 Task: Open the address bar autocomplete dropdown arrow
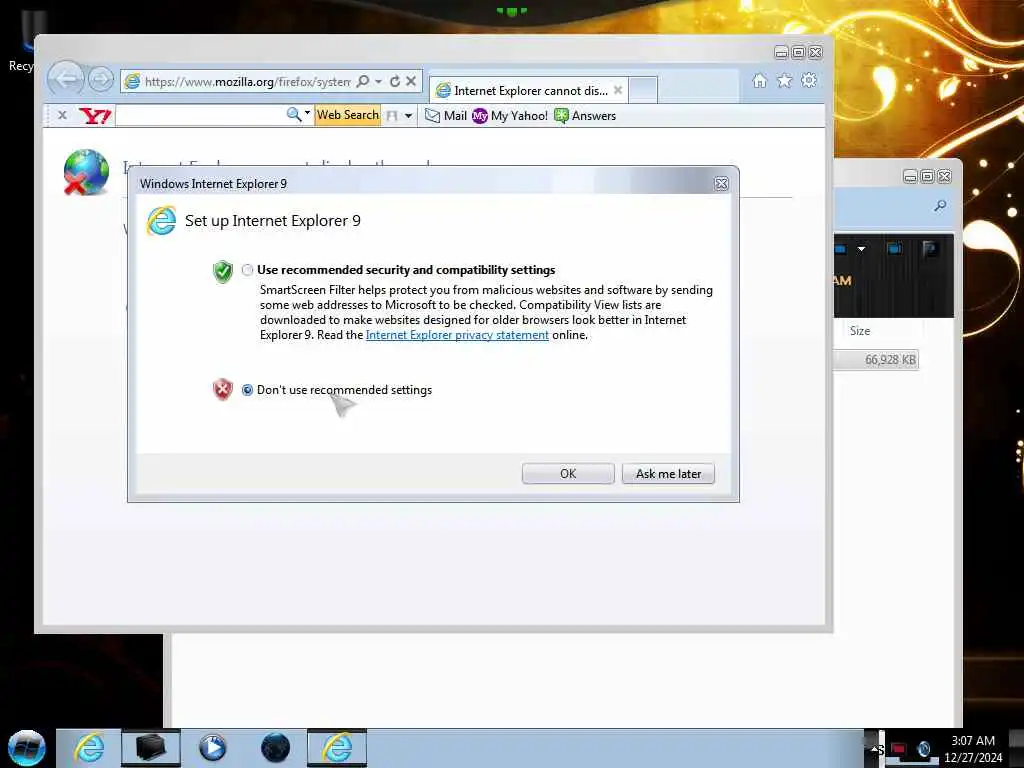click(x=378, y=82)
